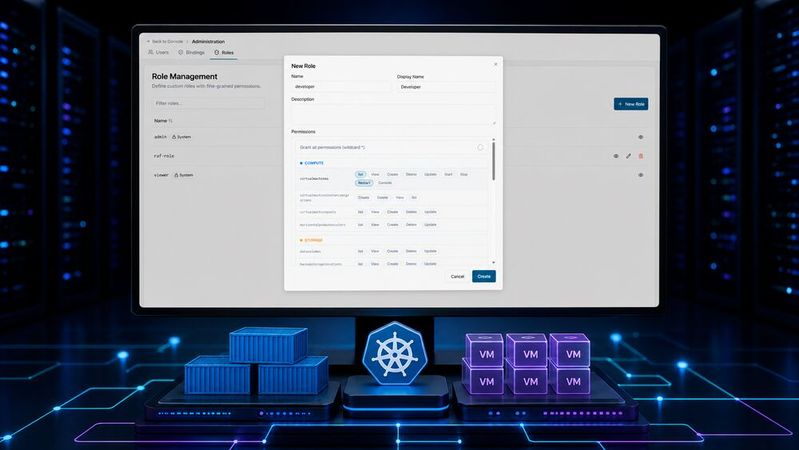Image resolution: width=799 pixels, height=450 pixels.
Task: Toggle Update permission for virtualmachines
Action: click(x=430, y=174)
